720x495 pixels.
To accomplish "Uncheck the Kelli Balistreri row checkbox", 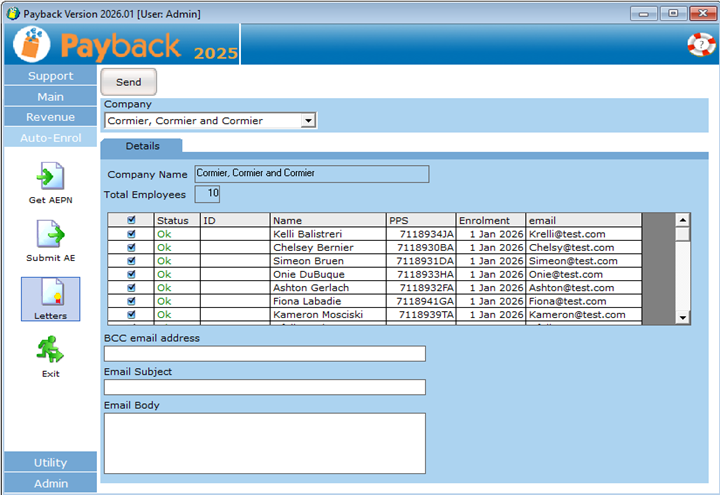I will [x=131, y=234].
